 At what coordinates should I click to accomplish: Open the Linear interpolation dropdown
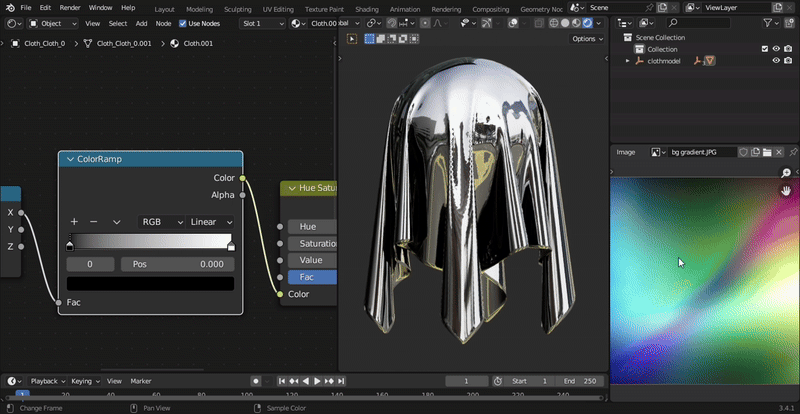tap(211, 222)
